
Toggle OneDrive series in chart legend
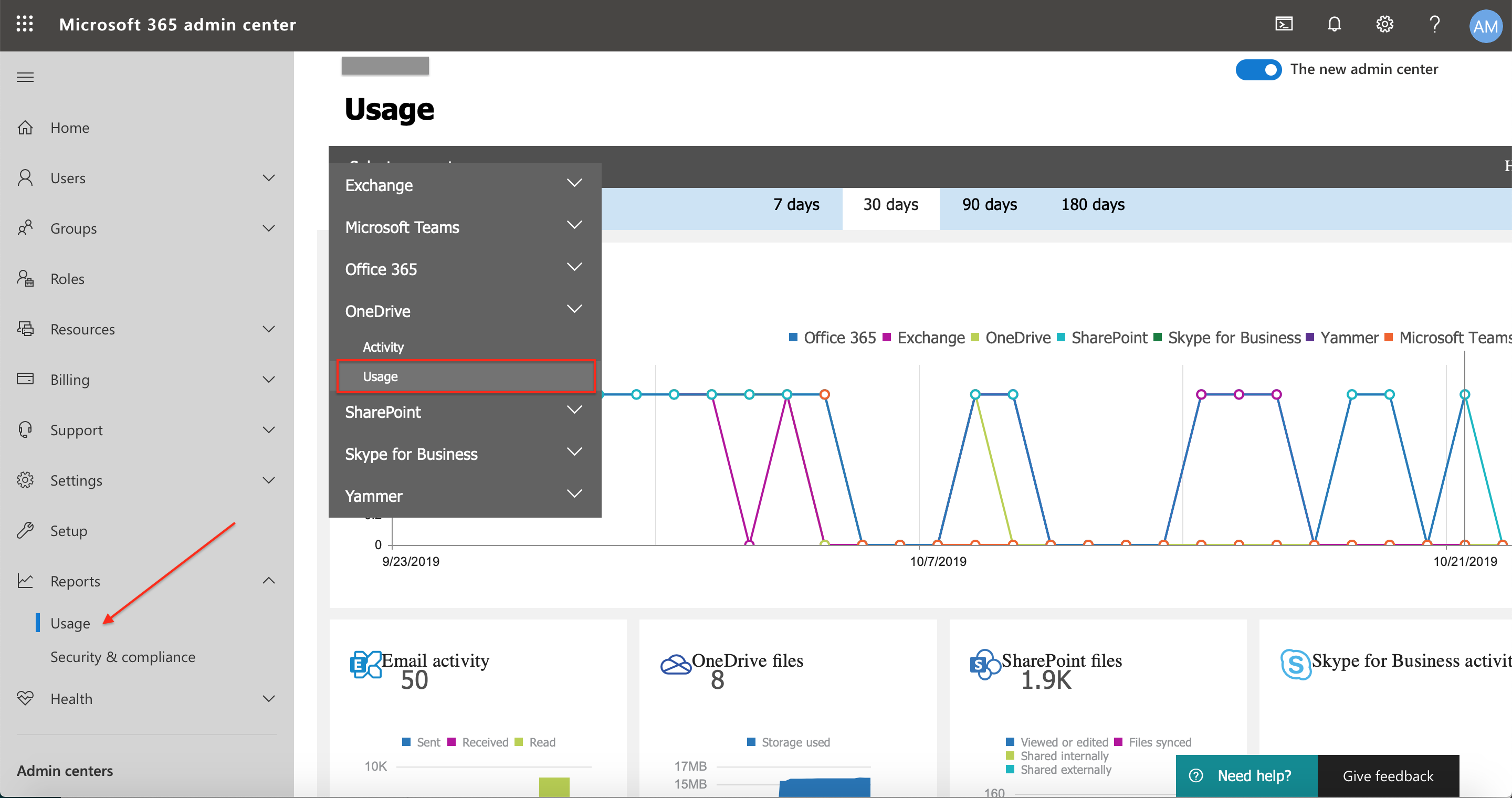click(1011, 338)
